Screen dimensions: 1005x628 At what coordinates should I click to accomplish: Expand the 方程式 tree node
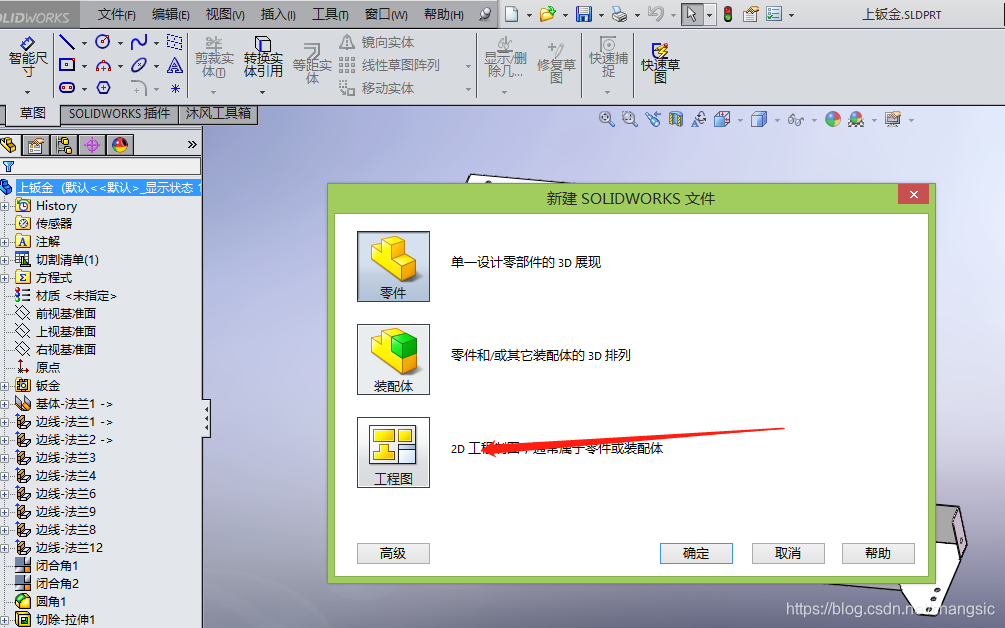pos(4,278)
